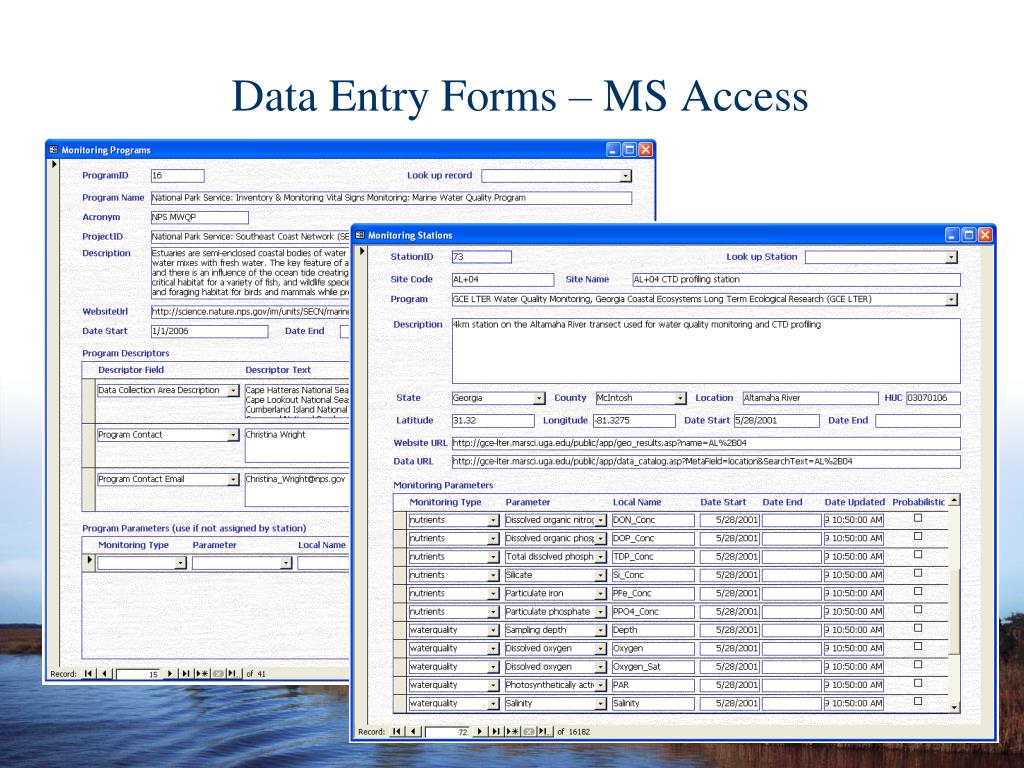
Task: Expand the Program dropdown in Monitoring Stations
Action: pyautogui.click(x=952, y=299)
